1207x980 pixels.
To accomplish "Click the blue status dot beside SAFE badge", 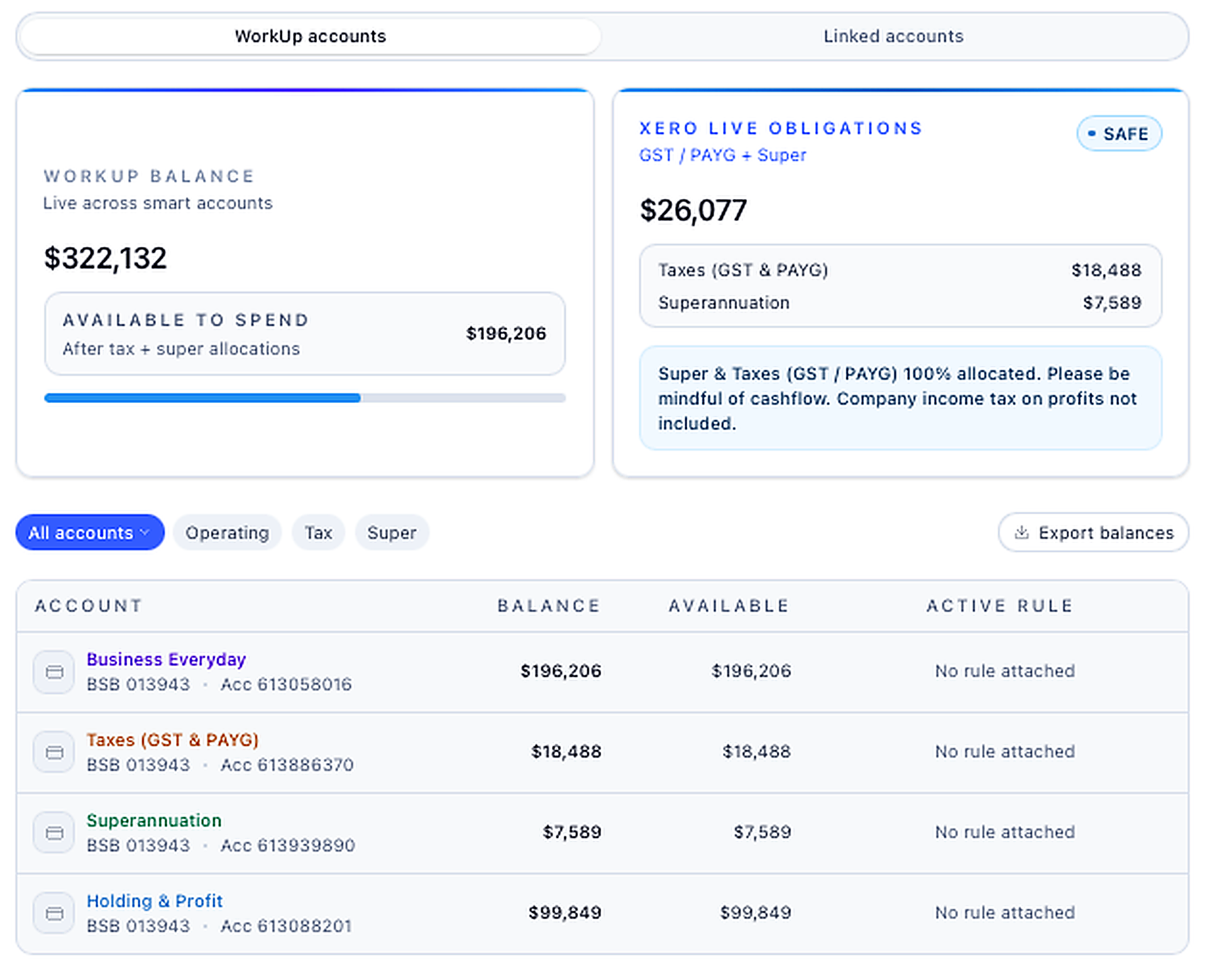I will (1092, 133).
